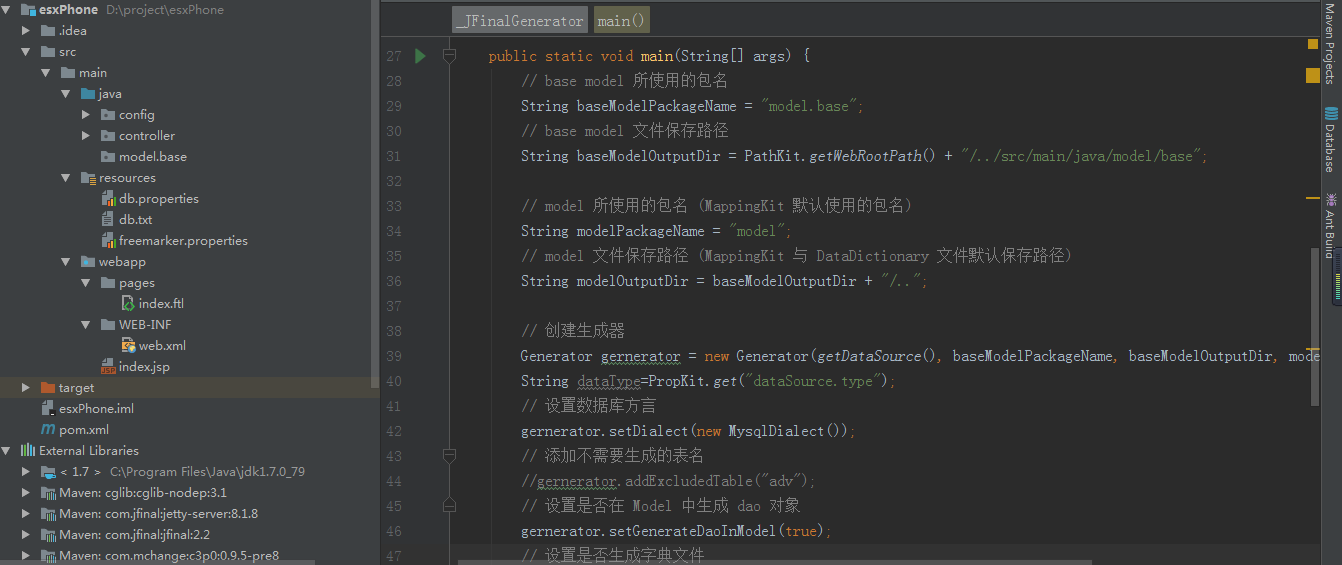This screenshot has width=1342, height=565.
Task: Open the pom.xml Maven file
Action: pyautogui.click(x=84, y=429)
